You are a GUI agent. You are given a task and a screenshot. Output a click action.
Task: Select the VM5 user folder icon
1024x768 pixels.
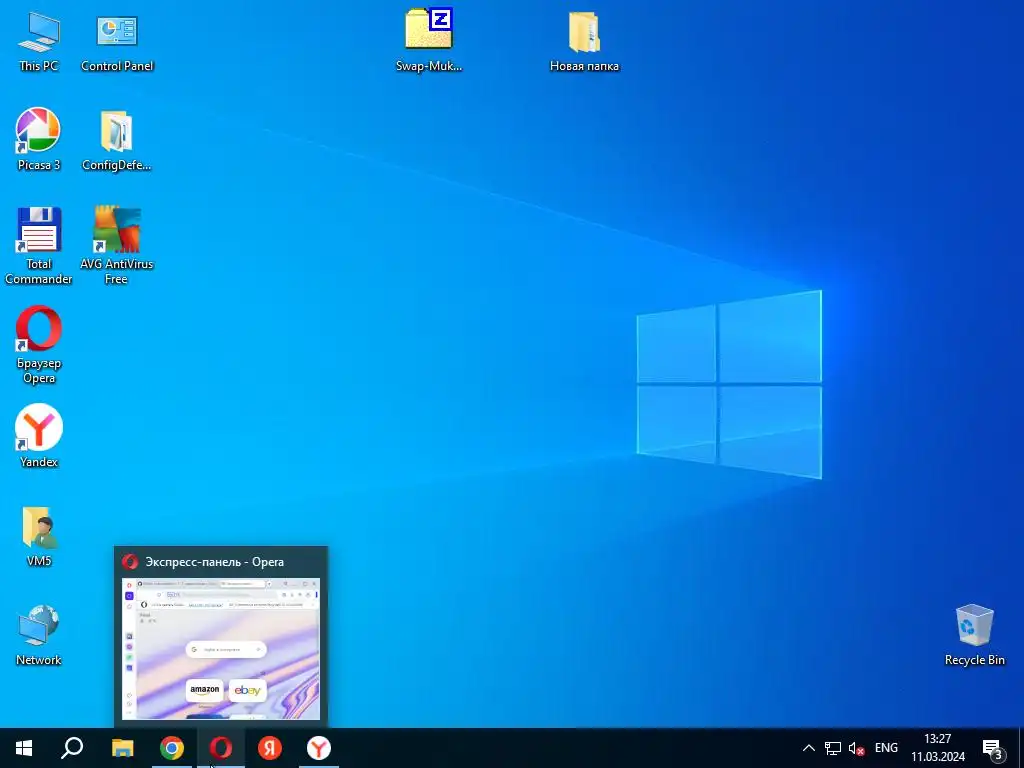[39, 536]
